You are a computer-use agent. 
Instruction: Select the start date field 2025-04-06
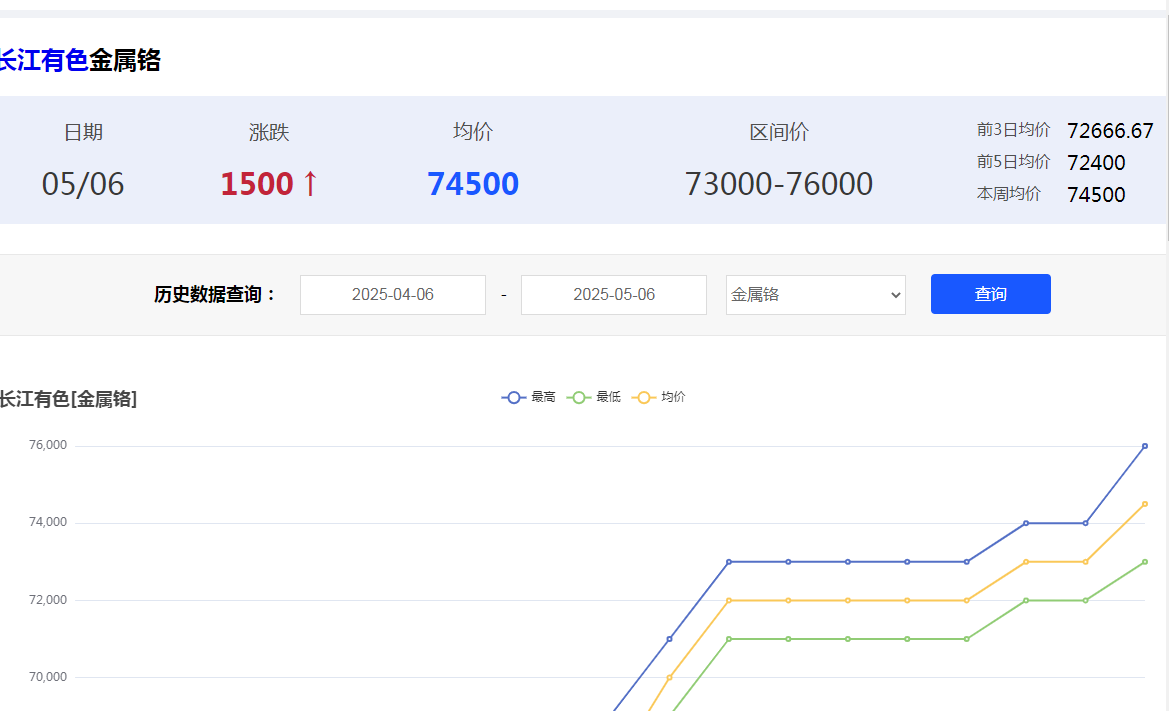coord(393,294)
